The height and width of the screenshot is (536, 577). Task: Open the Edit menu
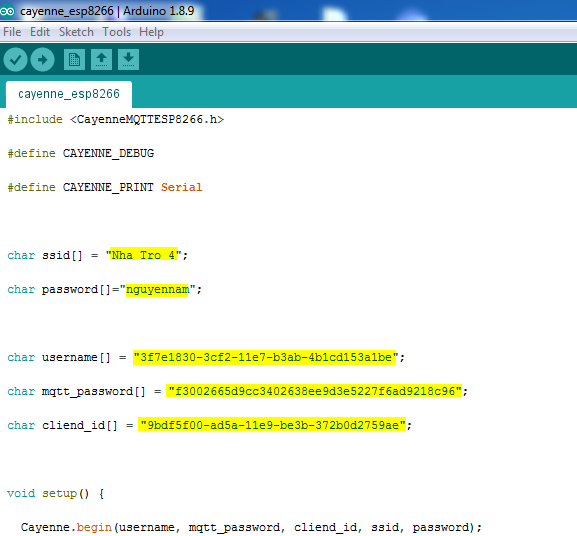40,32
